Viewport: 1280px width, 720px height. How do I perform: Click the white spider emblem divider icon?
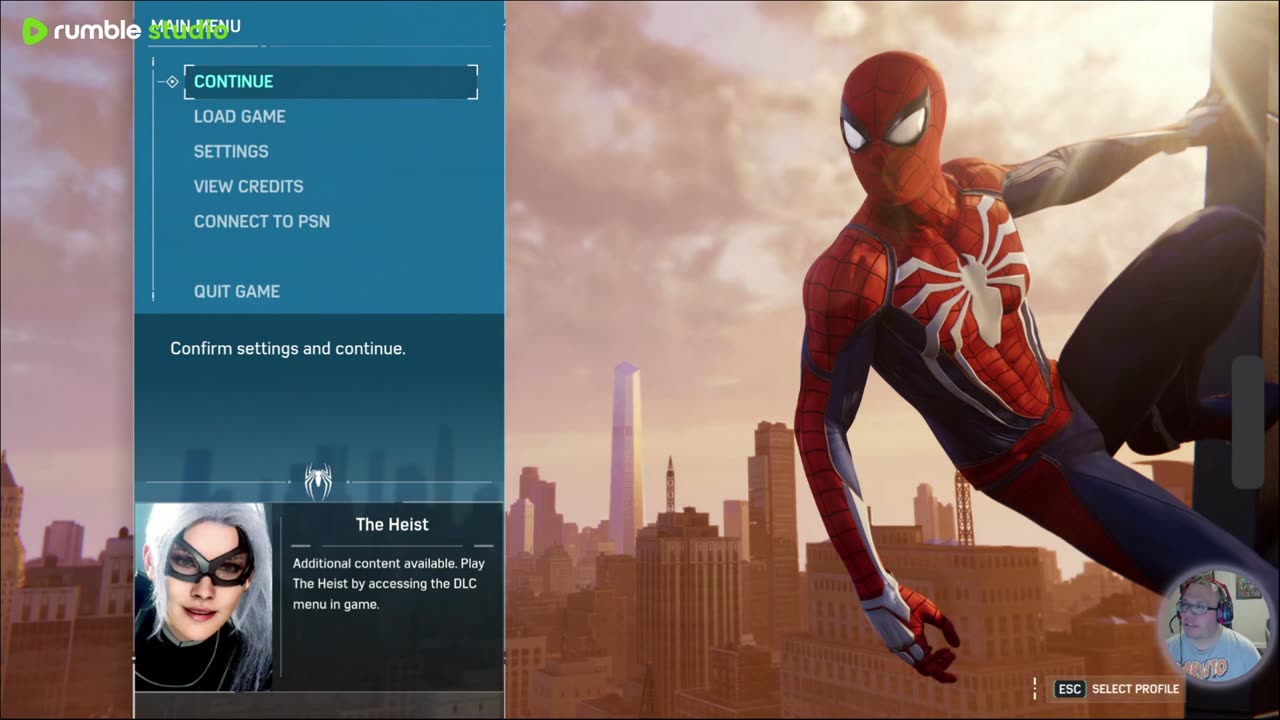point(319,483)
